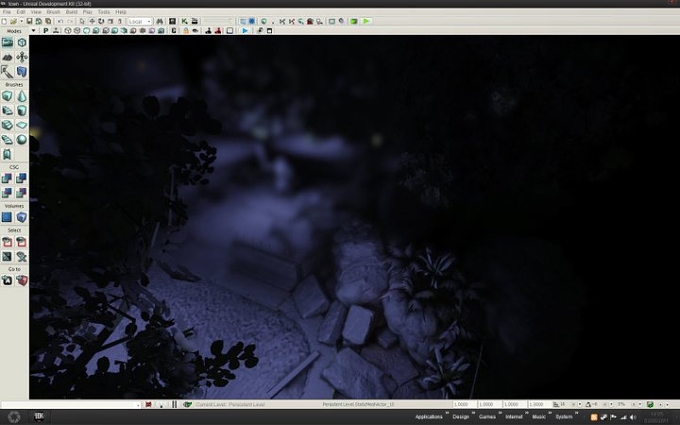Open the System menu in the panel

point(564,417)
